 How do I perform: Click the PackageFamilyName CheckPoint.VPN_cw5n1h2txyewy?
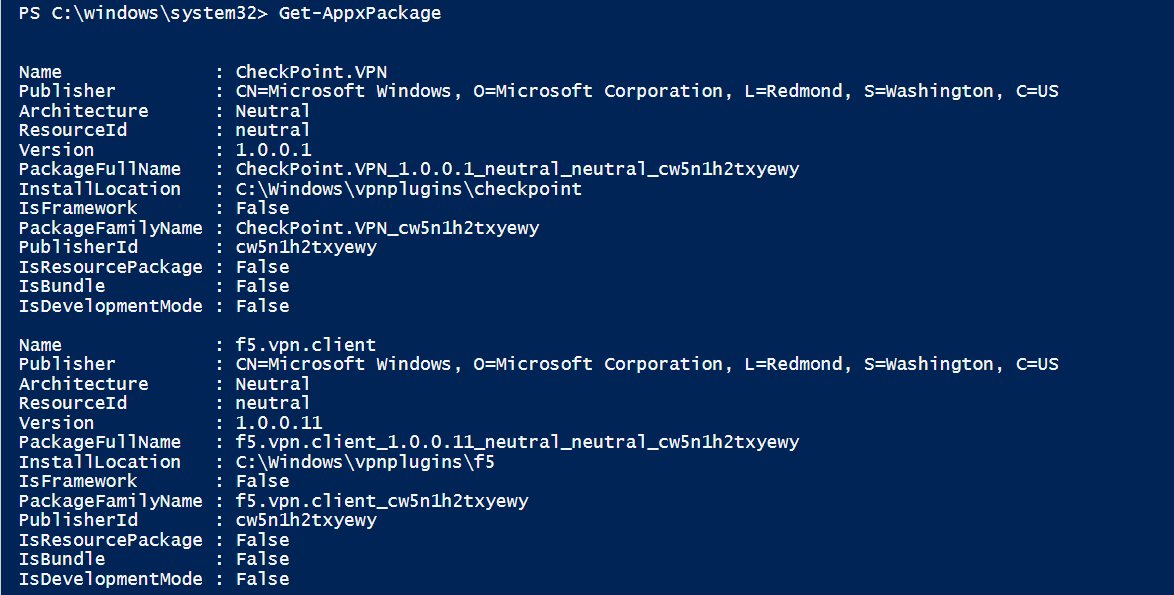pos(387,228)
